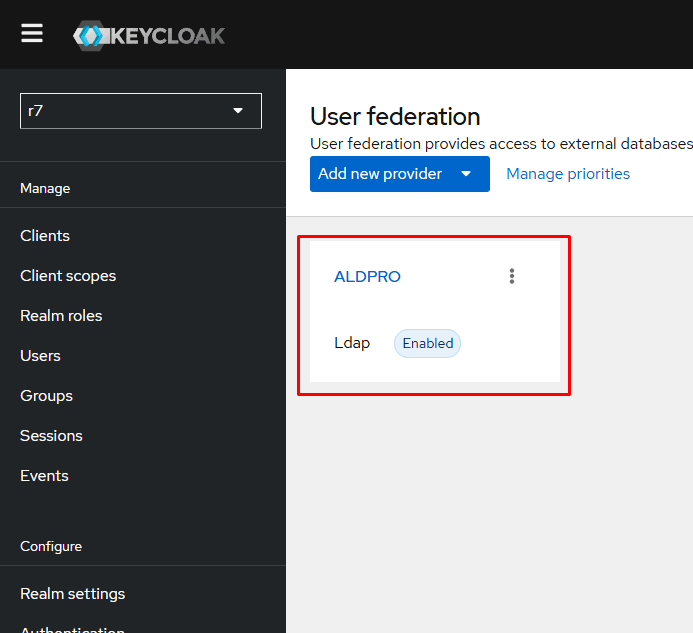Click the User federation heading

tap(395, 116)
